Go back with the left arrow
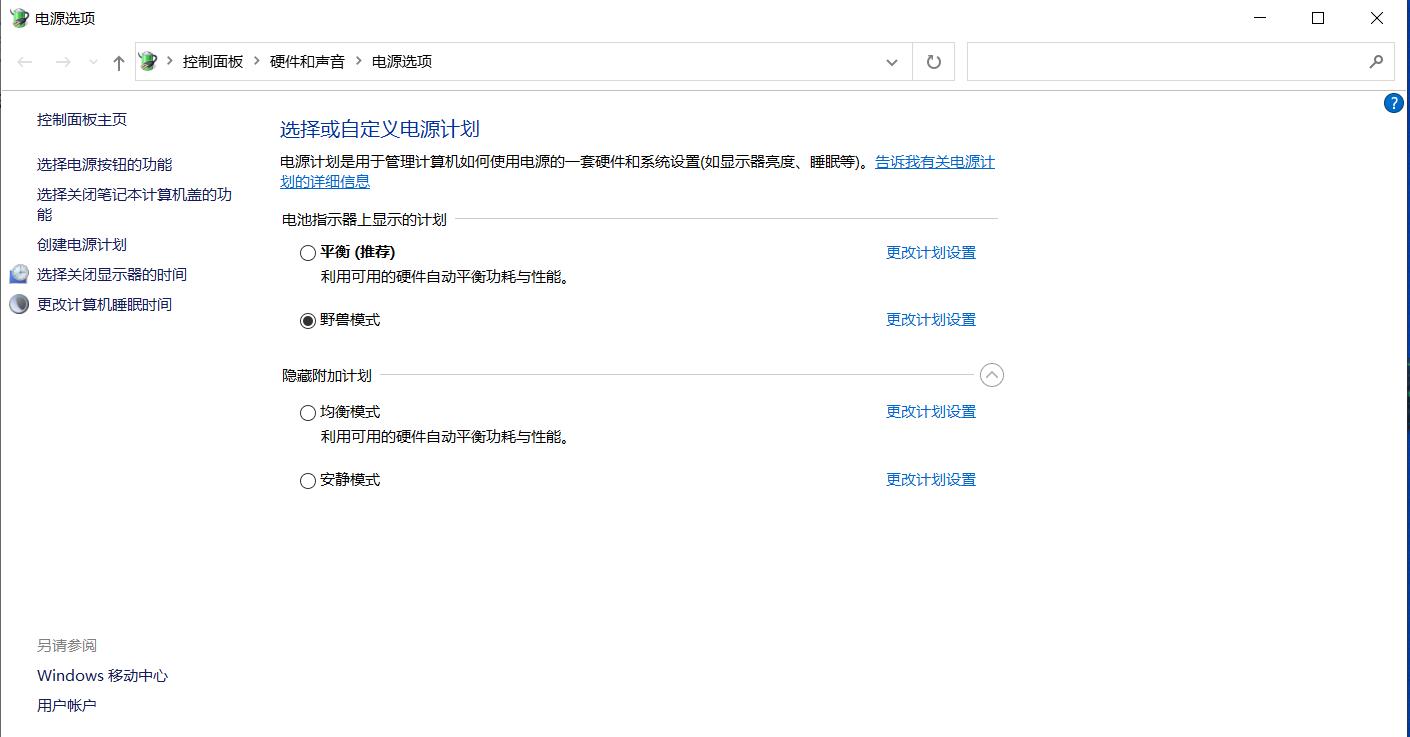The width and height of the screenshot is (1410, 737). [x=26, y=62]
